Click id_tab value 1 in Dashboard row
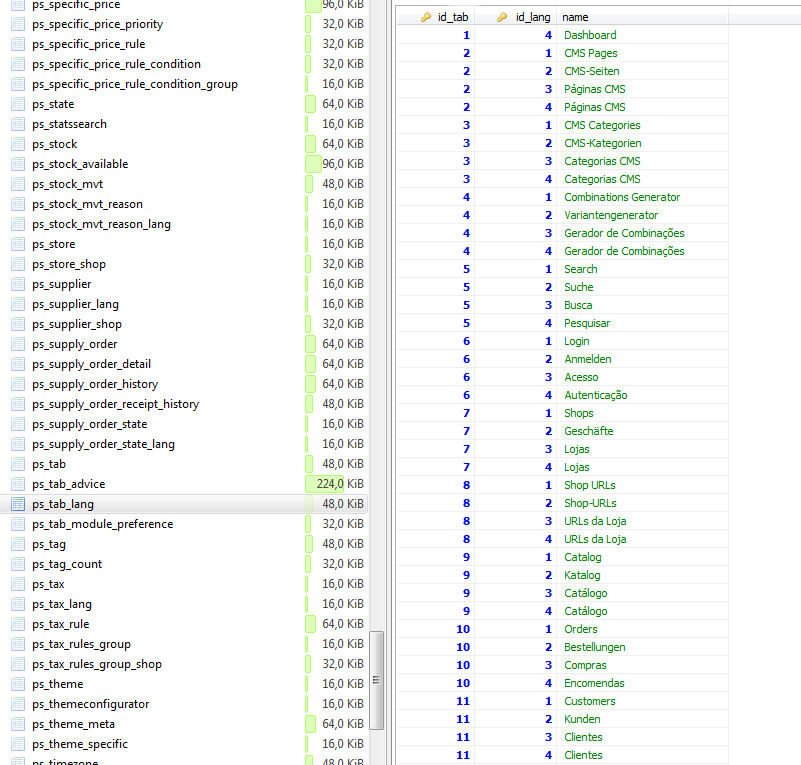Image resolution: width=801 pixels, height=765 pixels. [x=466, y=35]
